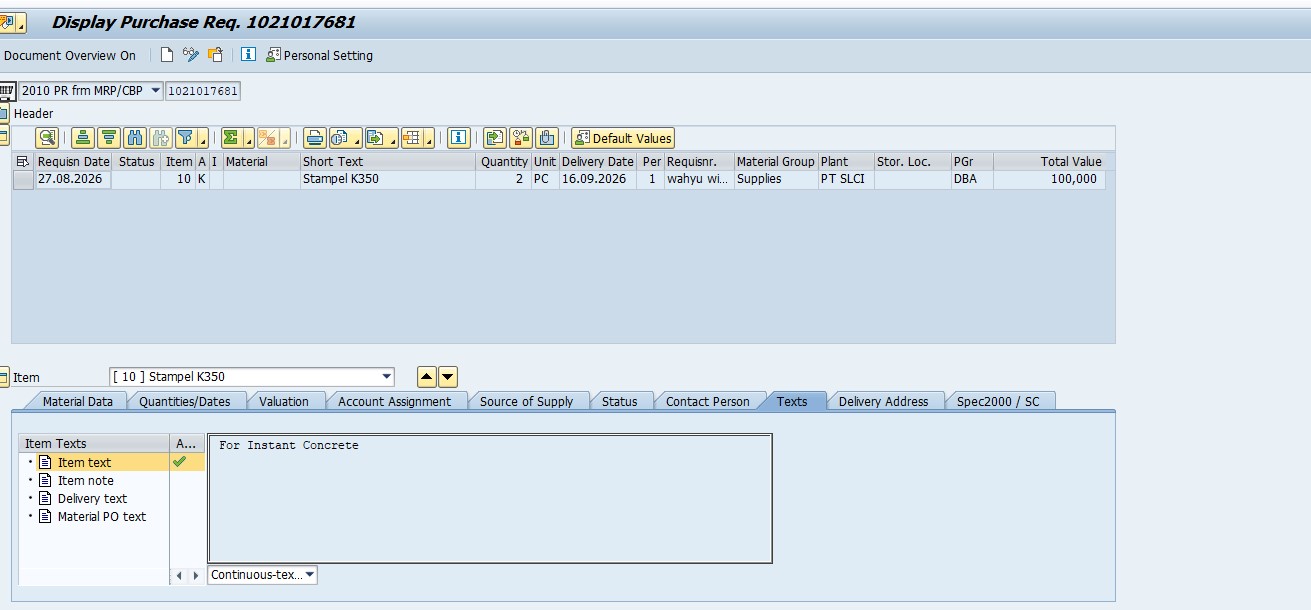1311x610 pixels.
Task: Click Document Overview On
Action: [x=70, y=55]
